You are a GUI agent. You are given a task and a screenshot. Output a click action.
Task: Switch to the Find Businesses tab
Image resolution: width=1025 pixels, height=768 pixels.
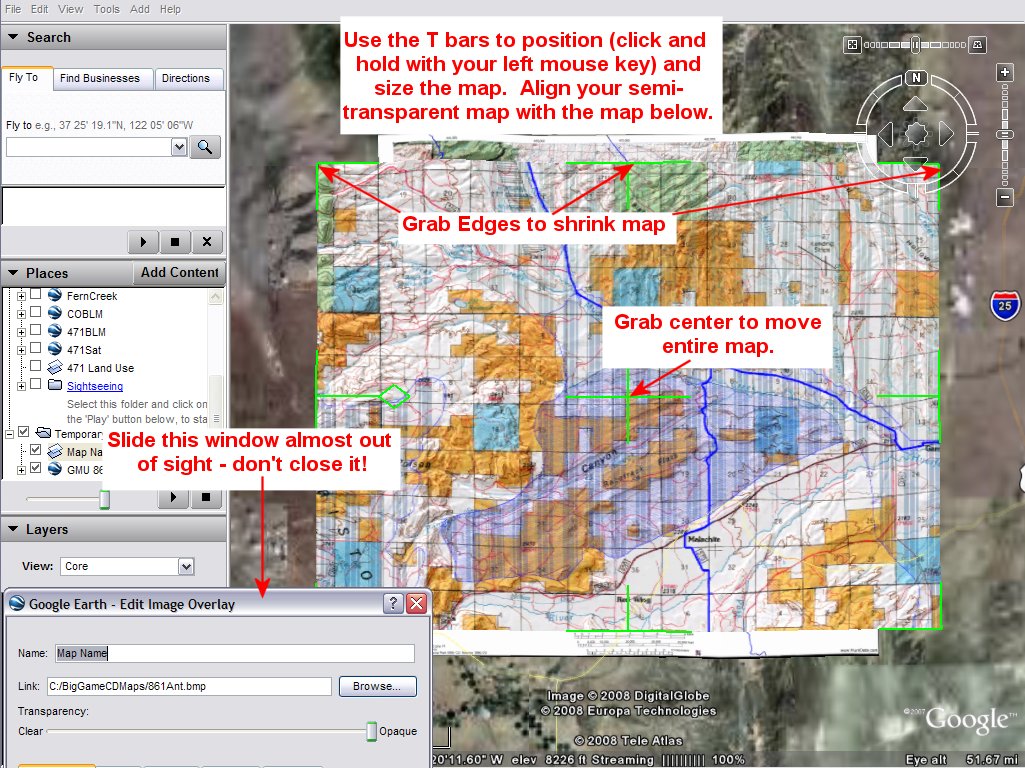tap(100, 78)
